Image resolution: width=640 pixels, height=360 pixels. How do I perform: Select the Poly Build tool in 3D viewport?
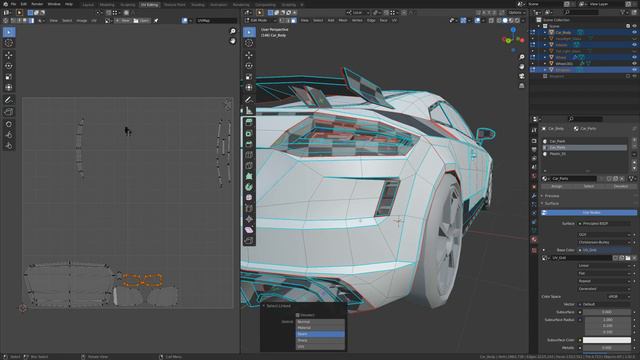[249, 176]
